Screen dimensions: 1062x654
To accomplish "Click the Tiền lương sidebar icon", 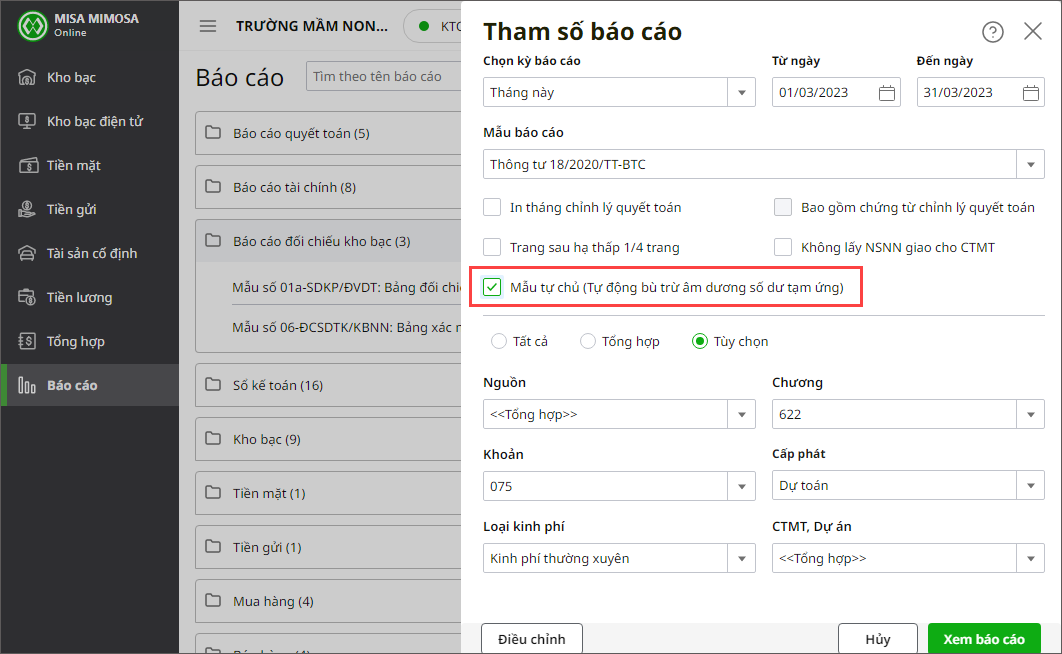I will coord(28,297).
